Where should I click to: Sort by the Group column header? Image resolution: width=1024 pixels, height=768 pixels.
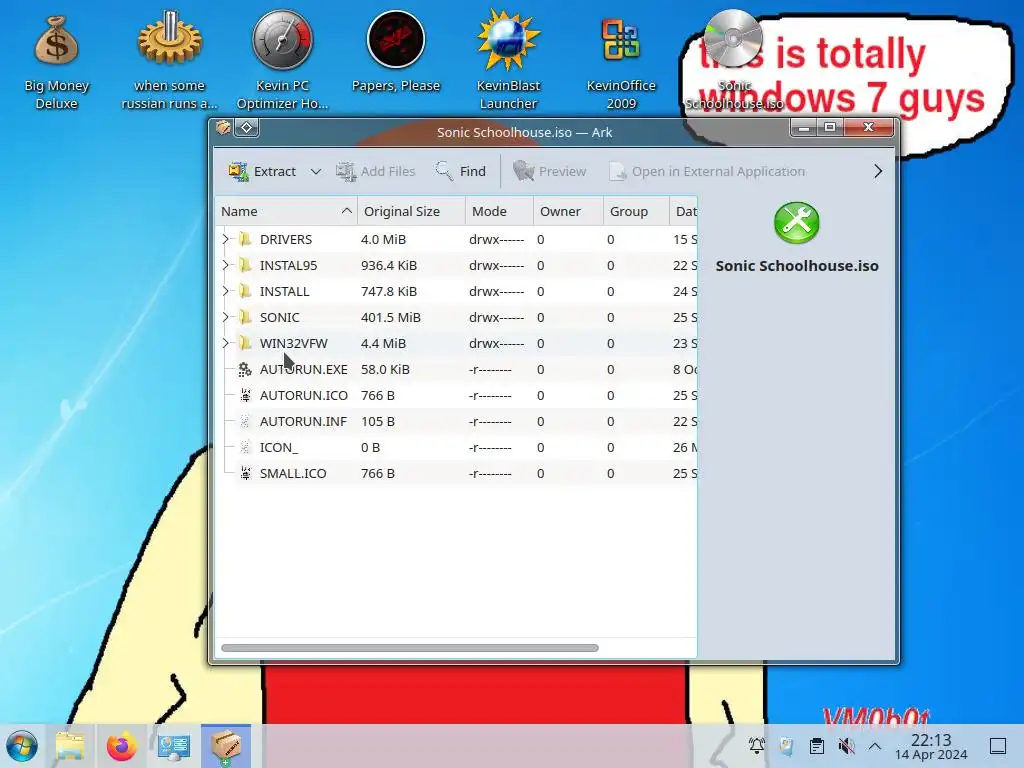pos(636,211)
